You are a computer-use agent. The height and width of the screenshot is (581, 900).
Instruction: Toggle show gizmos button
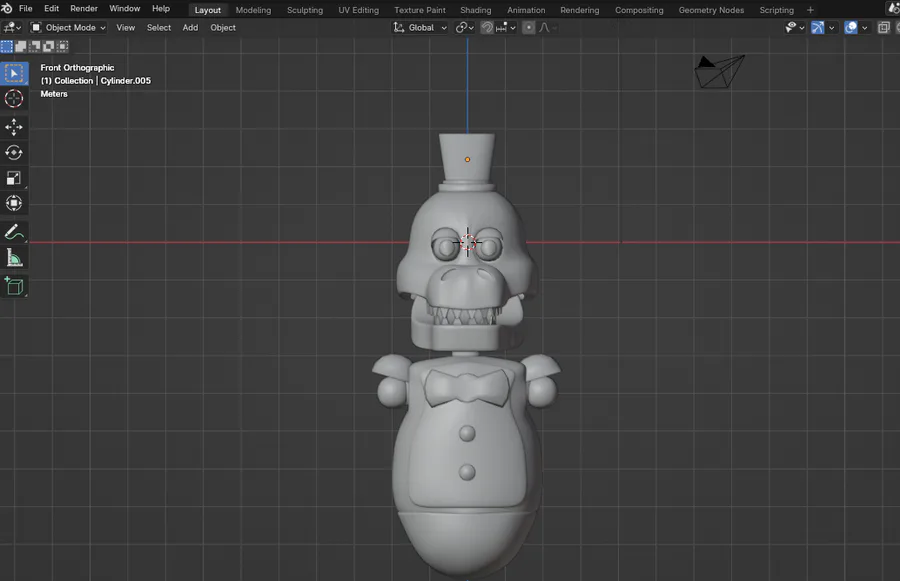[817, 28]
